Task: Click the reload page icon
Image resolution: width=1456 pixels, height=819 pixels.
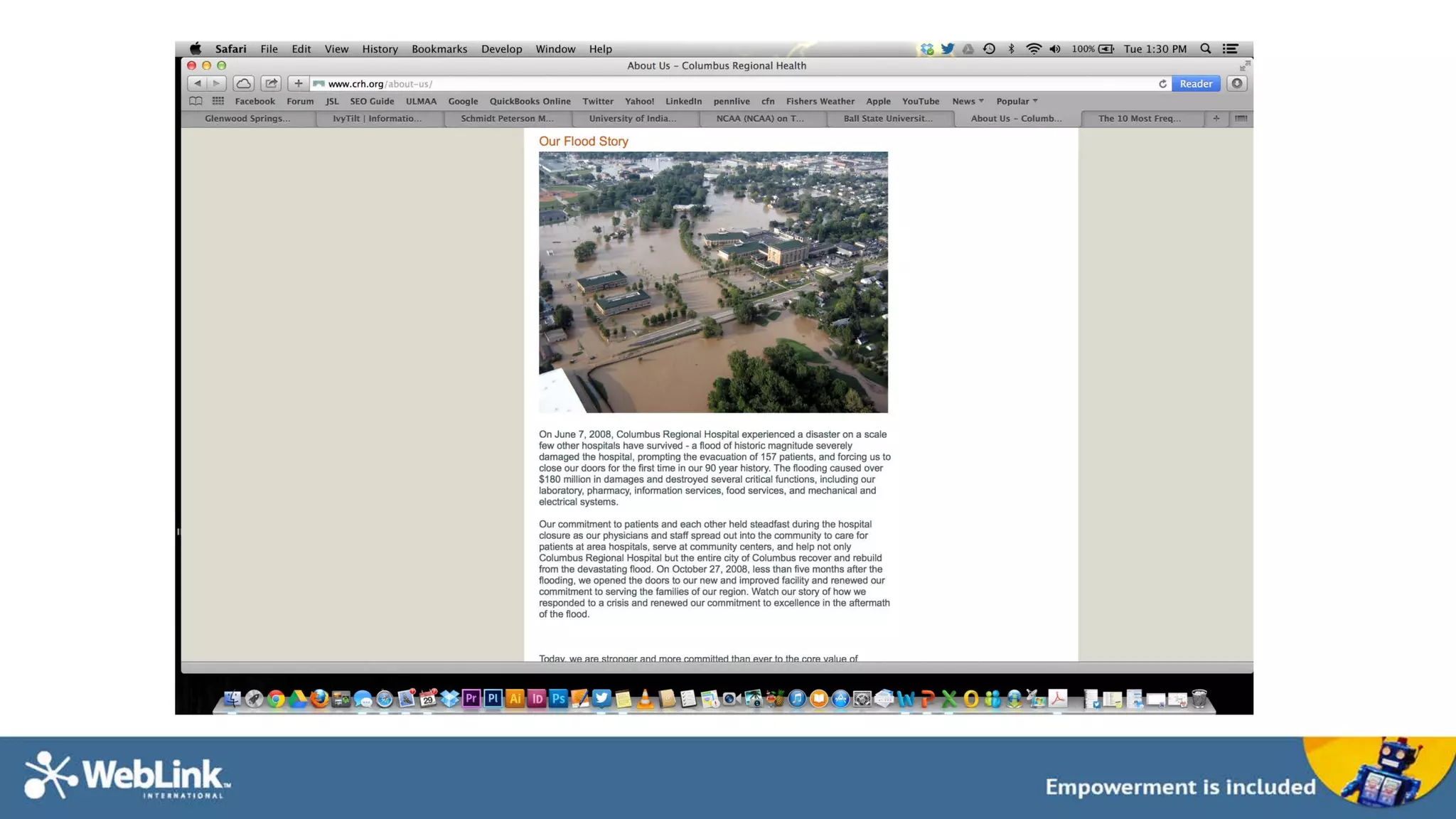Action: pyautogui.click(x=1162, y=84)
